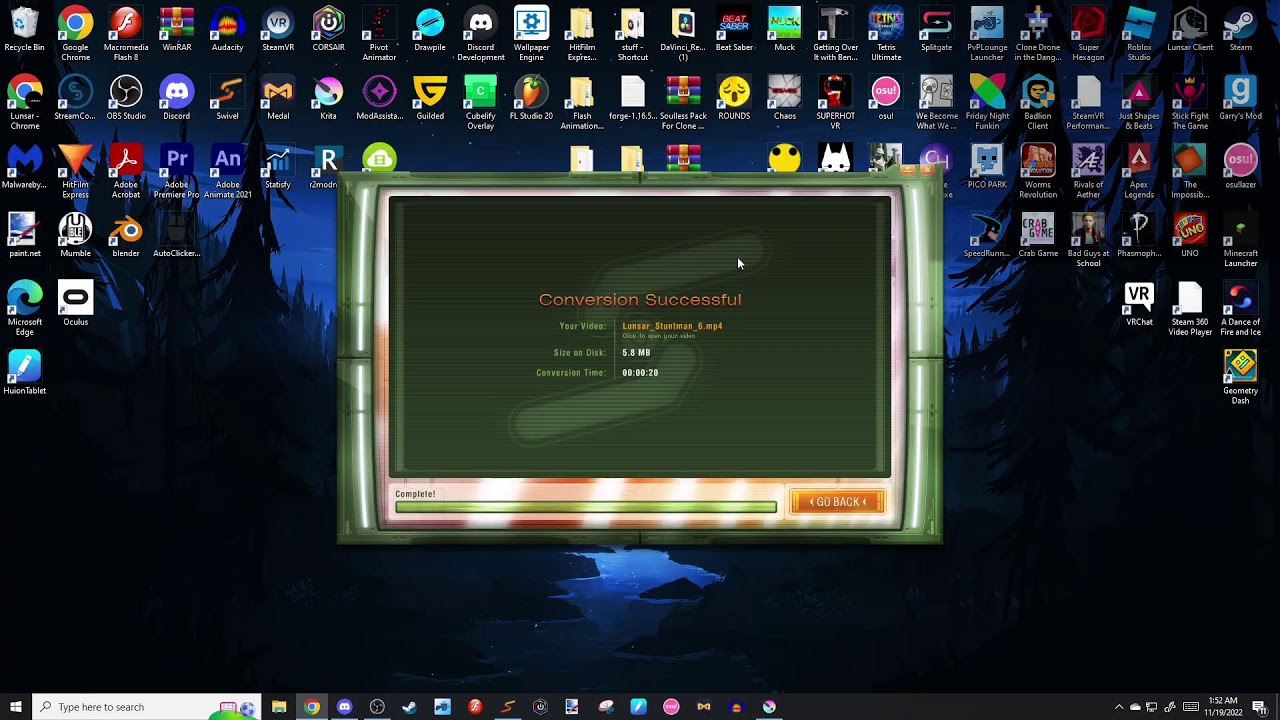The width and height of the screenshot is (1280, 720).
Task: Launch Adobe Animate 2021 icon
Action: (227, 171)
